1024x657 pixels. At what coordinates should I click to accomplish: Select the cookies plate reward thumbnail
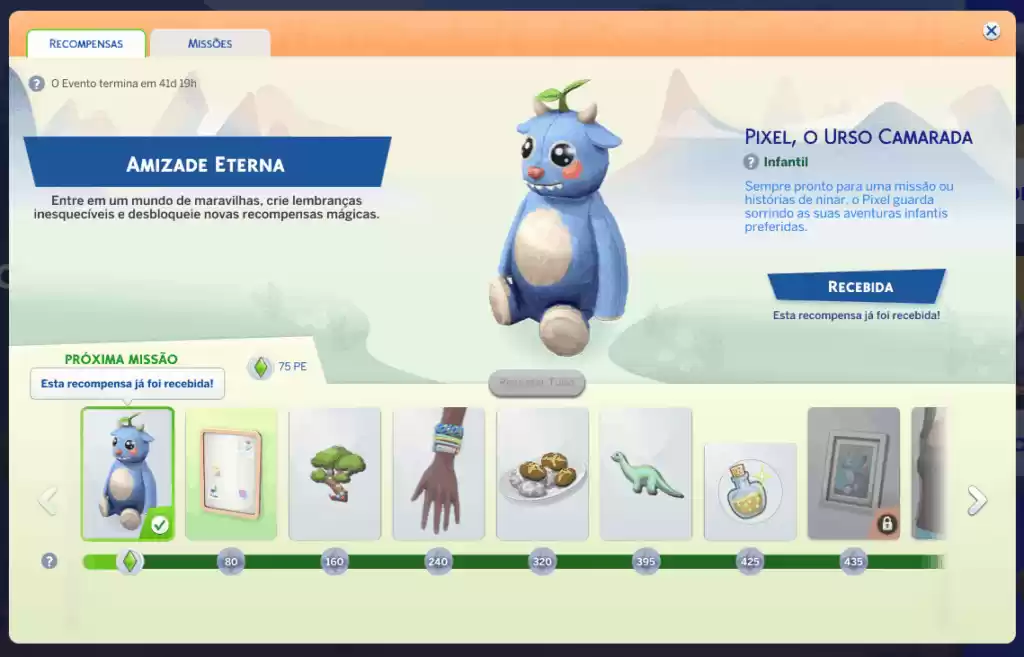coord(542,473)
